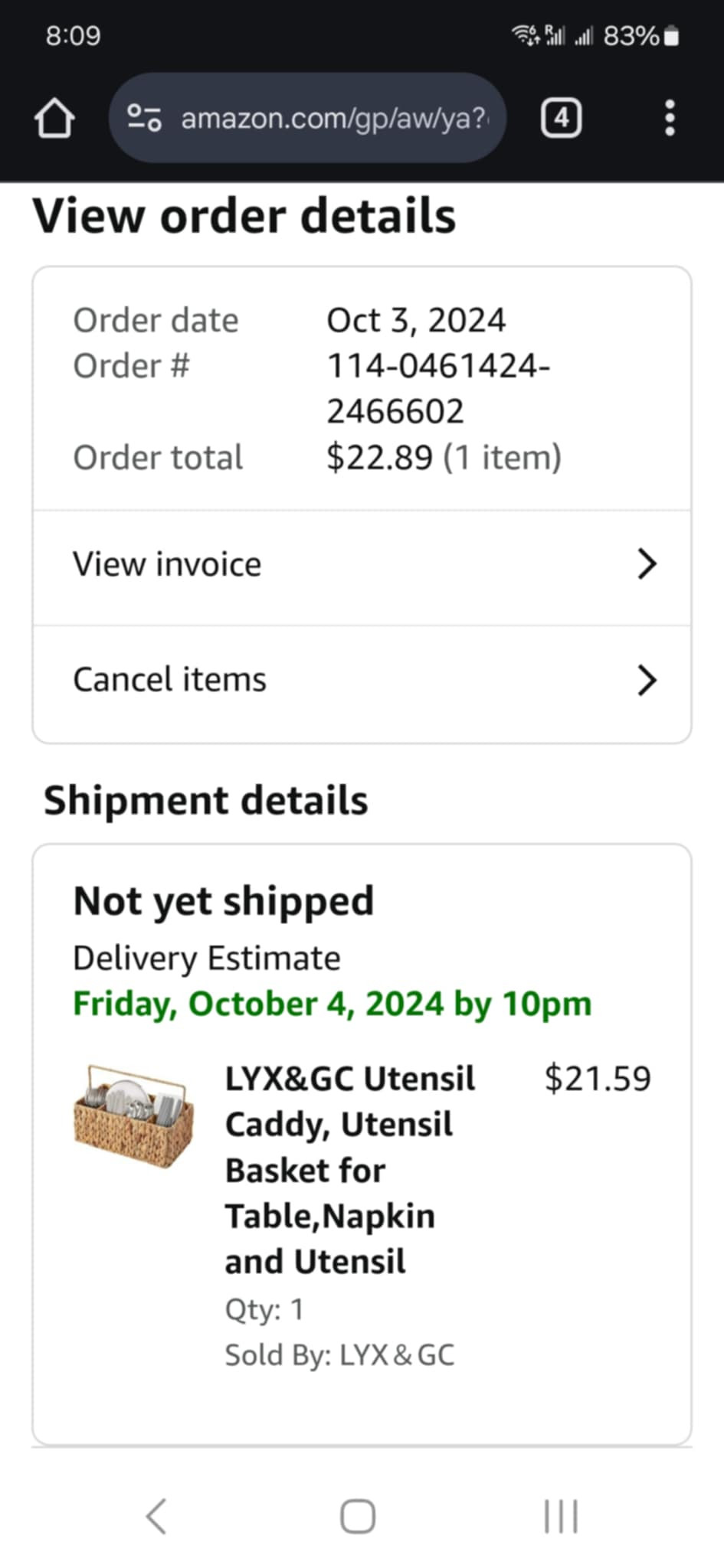Open the tab switcher showing 4 tabs
This screenshot has width=724, height=1568.
coord(561,118)
